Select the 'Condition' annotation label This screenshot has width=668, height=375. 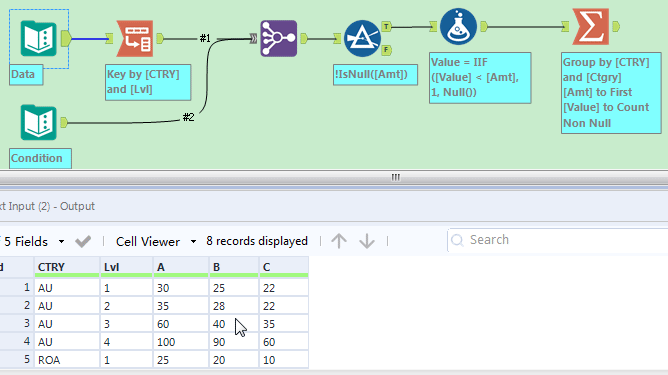(x=40, y=159)
